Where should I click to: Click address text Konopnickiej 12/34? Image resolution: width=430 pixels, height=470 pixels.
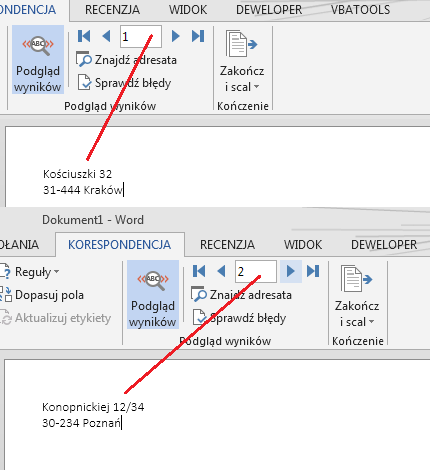[x=93, y=407]
